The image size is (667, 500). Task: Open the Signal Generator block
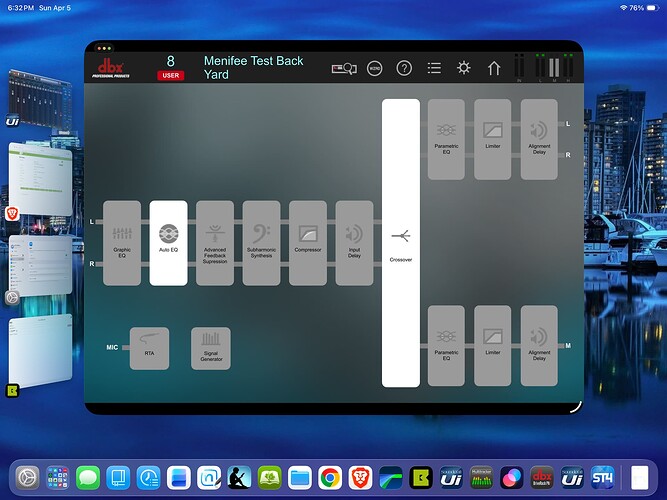tap(211, 348)
